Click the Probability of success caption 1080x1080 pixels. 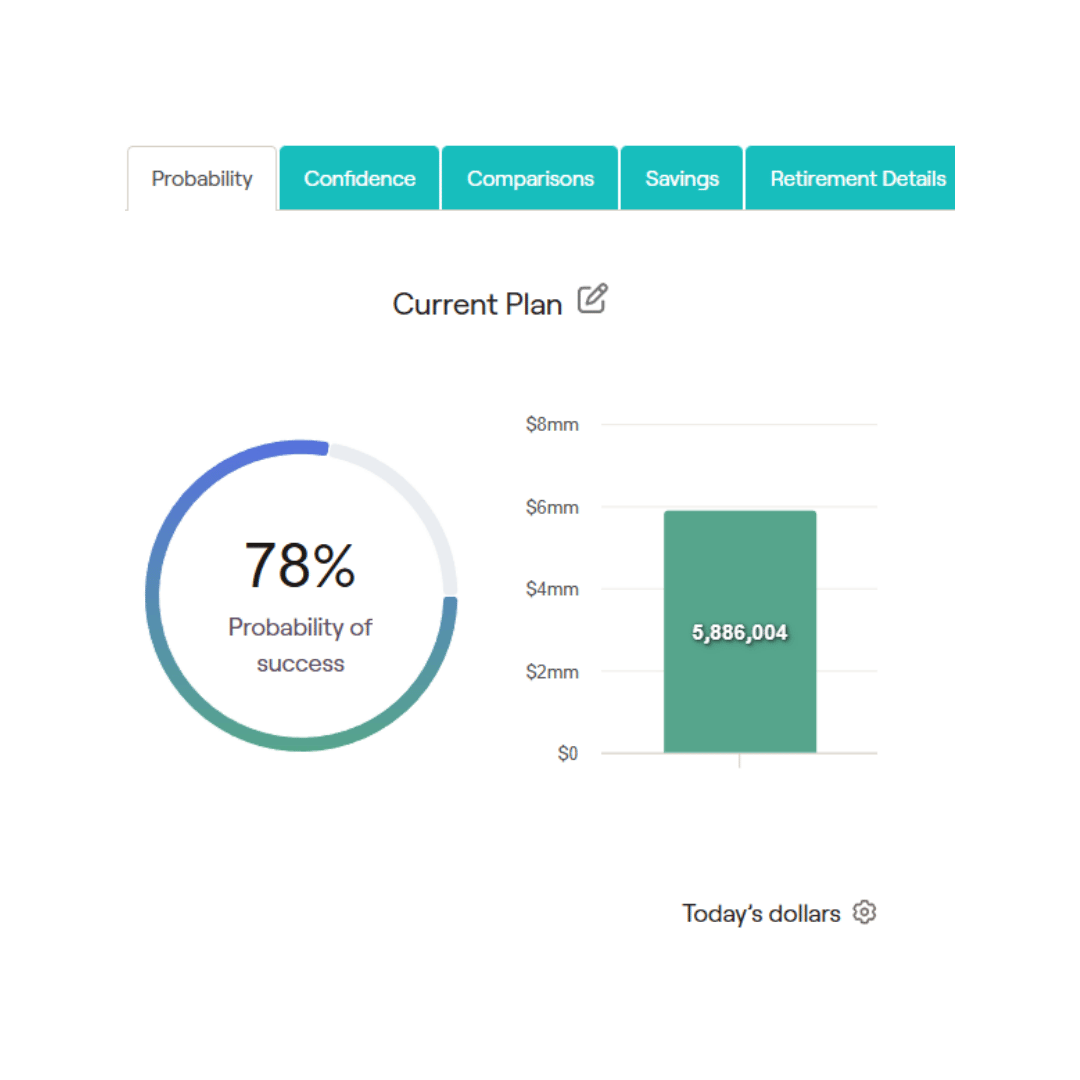tap(300, 645)
